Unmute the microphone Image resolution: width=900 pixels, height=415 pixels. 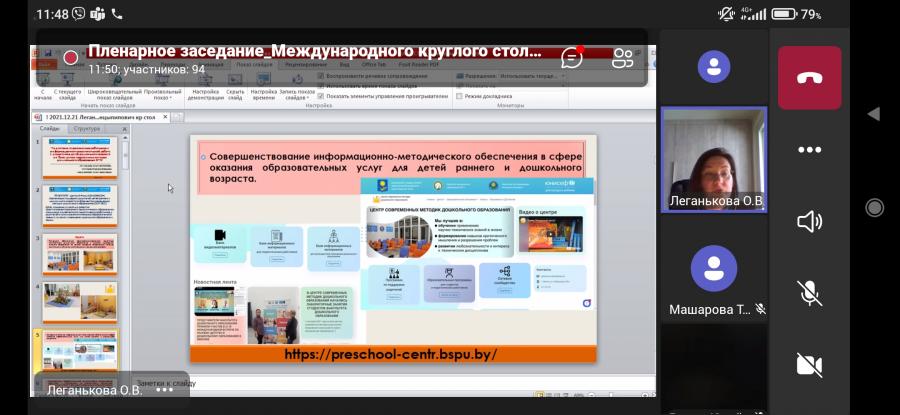(x=809, y=293)
